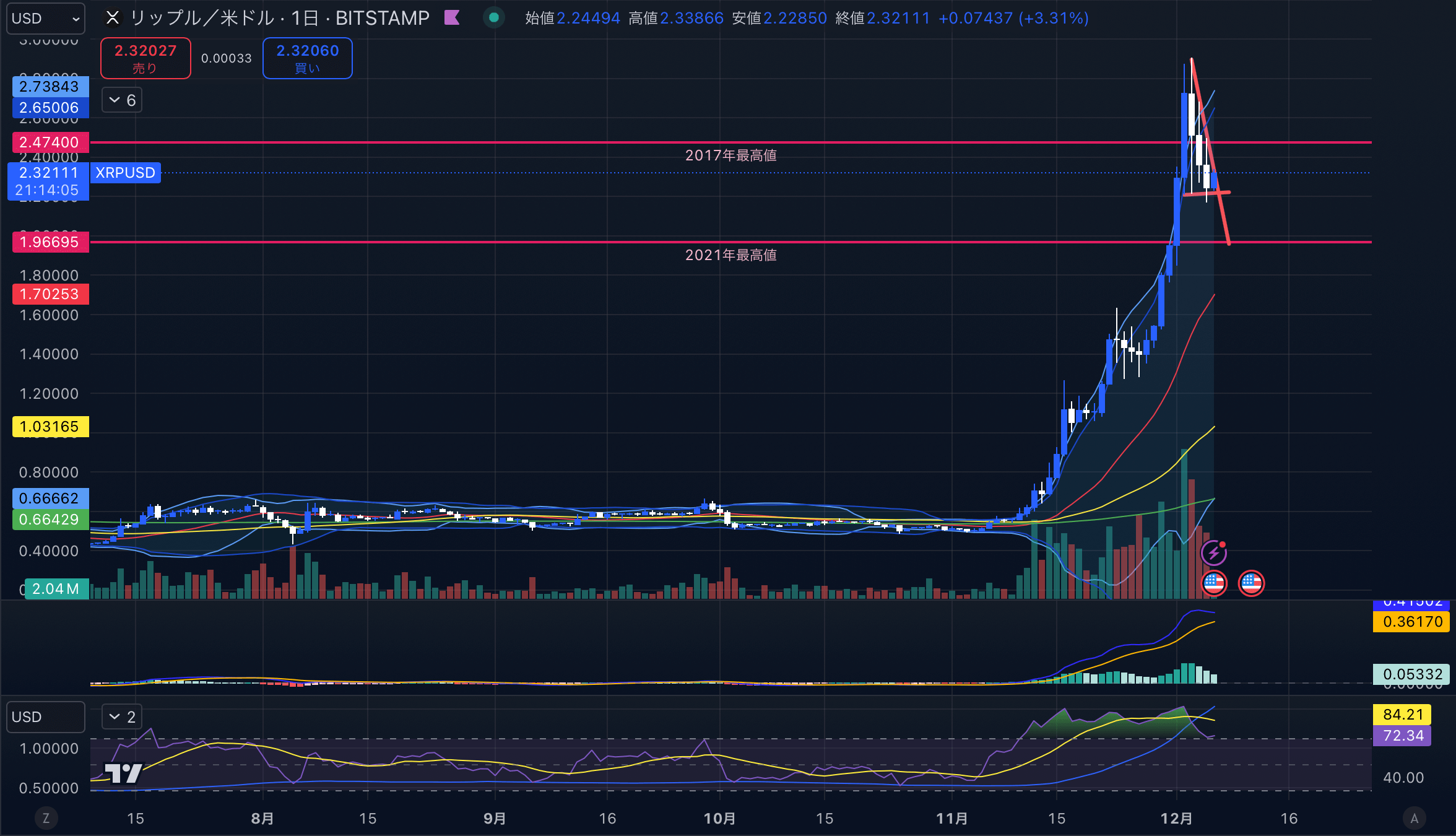
Task: Click the 0.36170 MACD signal value label
Action: (x=1411, y=622)
